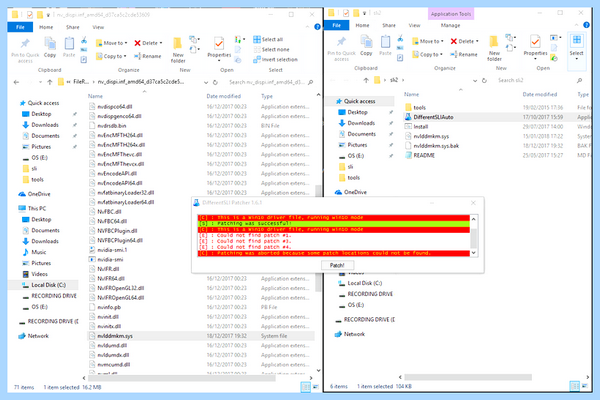Click Invert selection in left window
Screen dimensions: 600x400
tap(275, 59)
